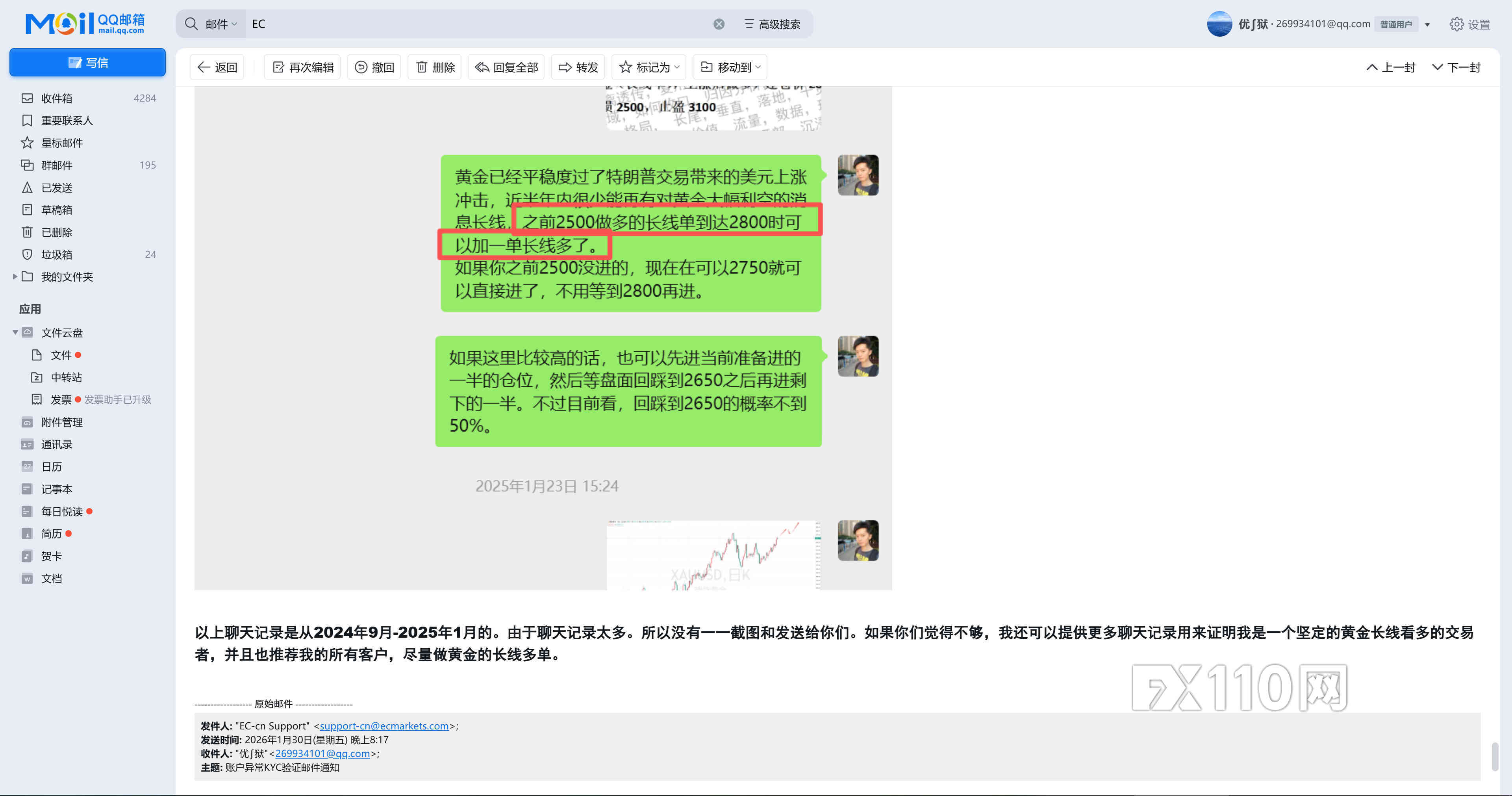1512x796 pixels.
Task: Go to next mail 下一封
Action: [1456, 67]
